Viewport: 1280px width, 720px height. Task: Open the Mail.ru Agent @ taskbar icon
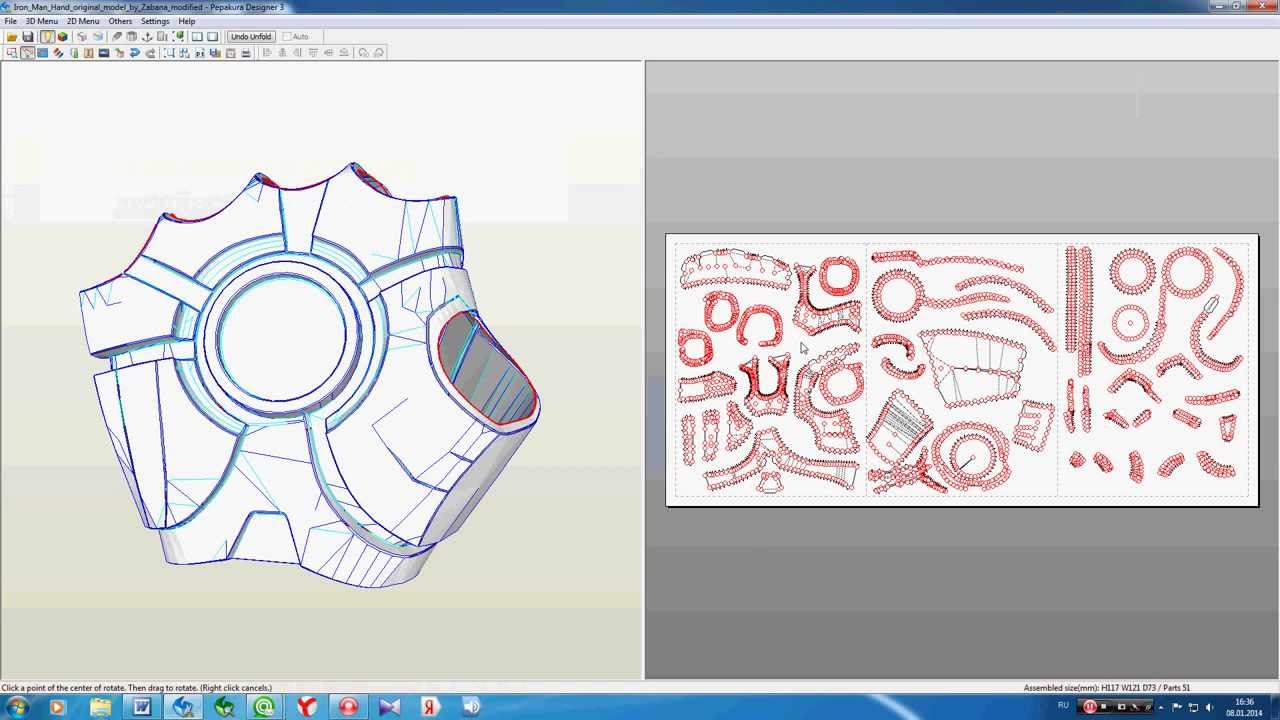click(x=265, y=707)
